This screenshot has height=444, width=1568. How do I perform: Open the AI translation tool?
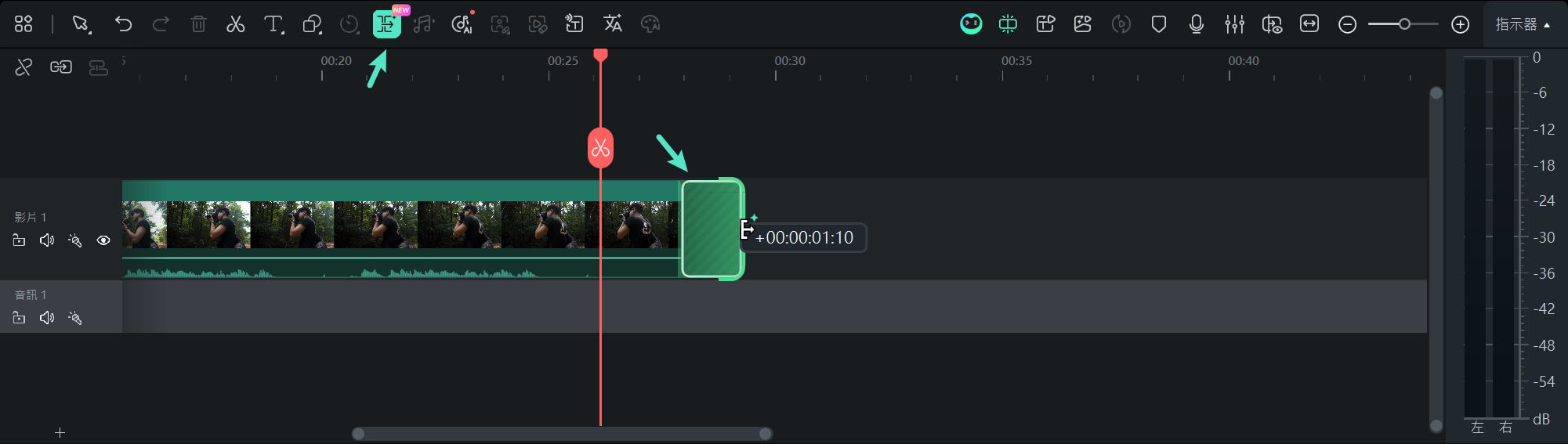[613, 24]
